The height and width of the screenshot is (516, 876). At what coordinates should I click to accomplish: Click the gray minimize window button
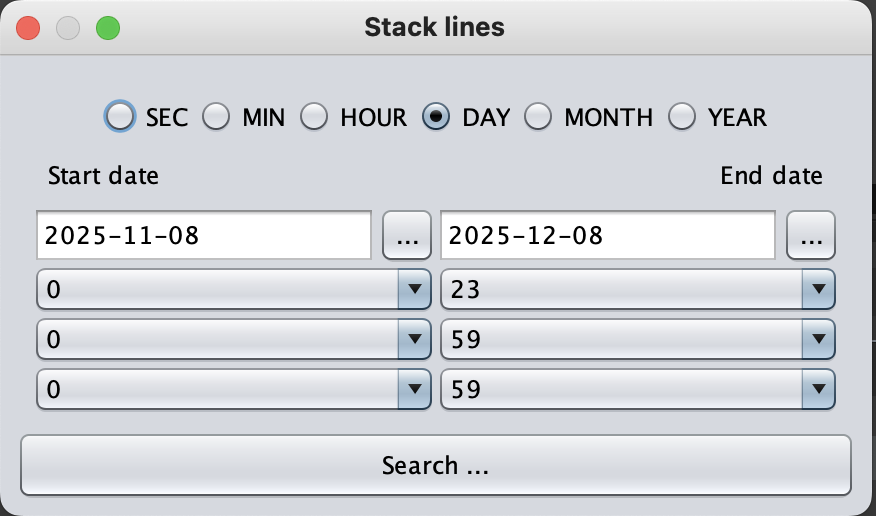pyautogui.click(x=68, y=28)
